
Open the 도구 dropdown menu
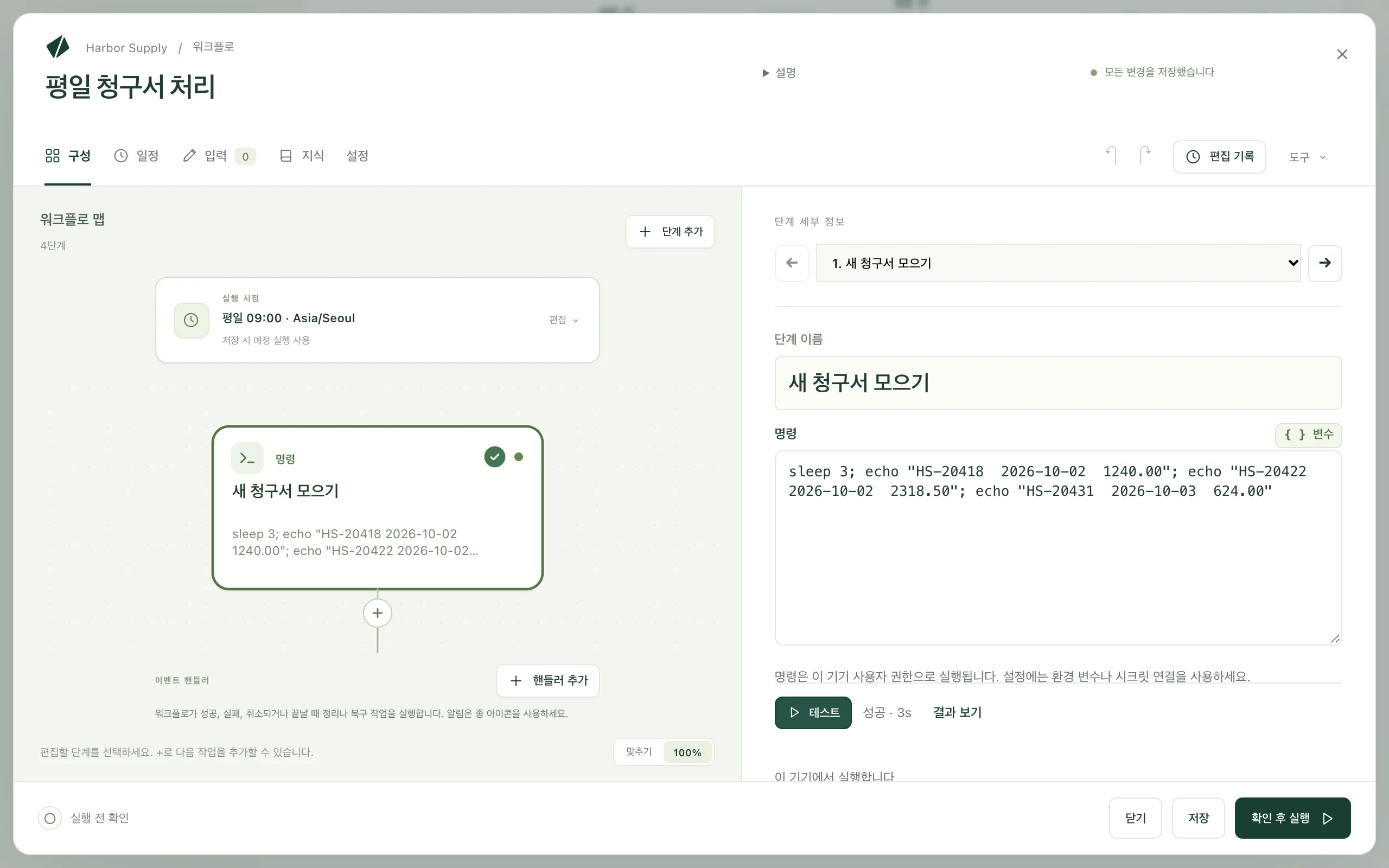1307,157
